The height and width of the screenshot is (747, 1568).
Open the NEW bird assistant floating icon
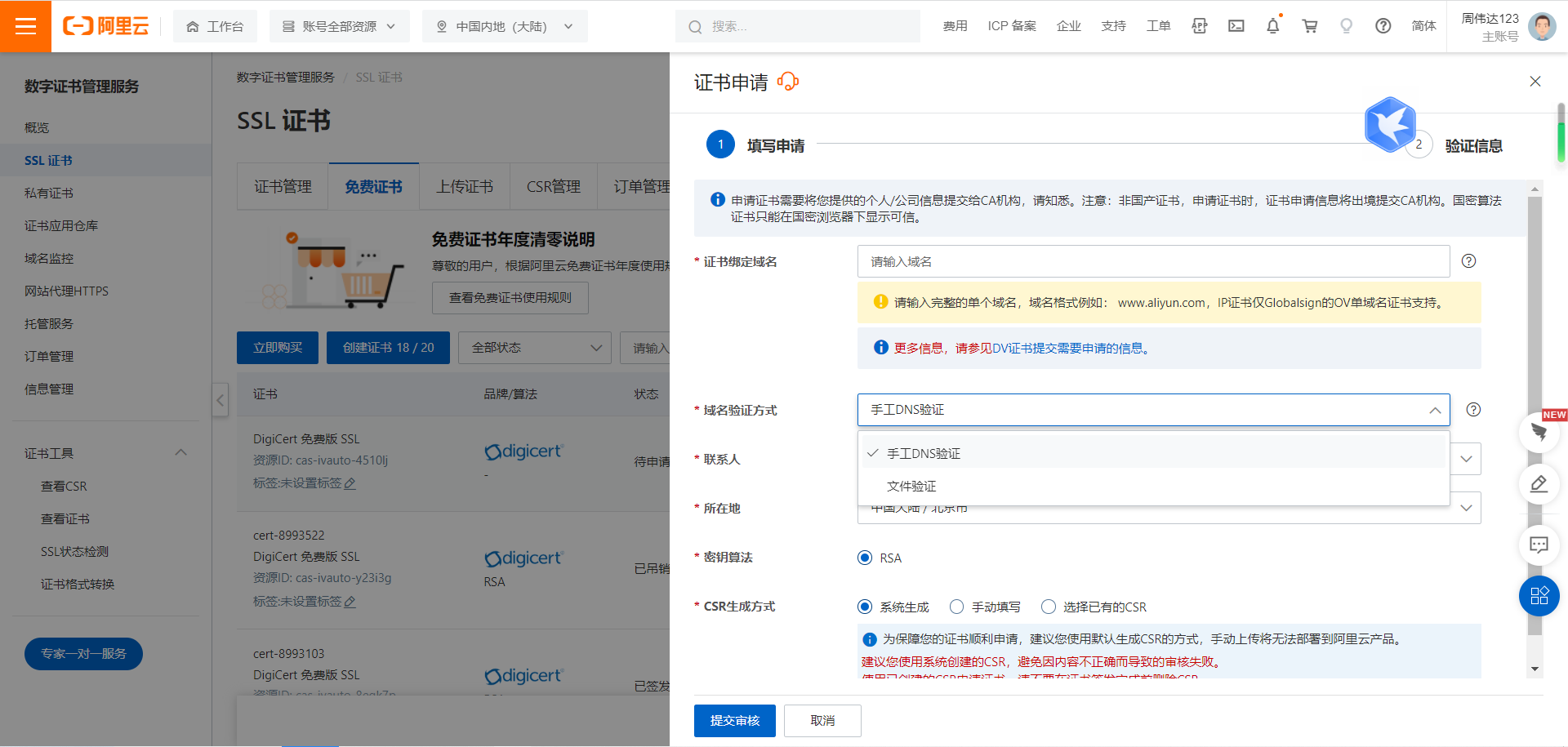click(1539, 432)
